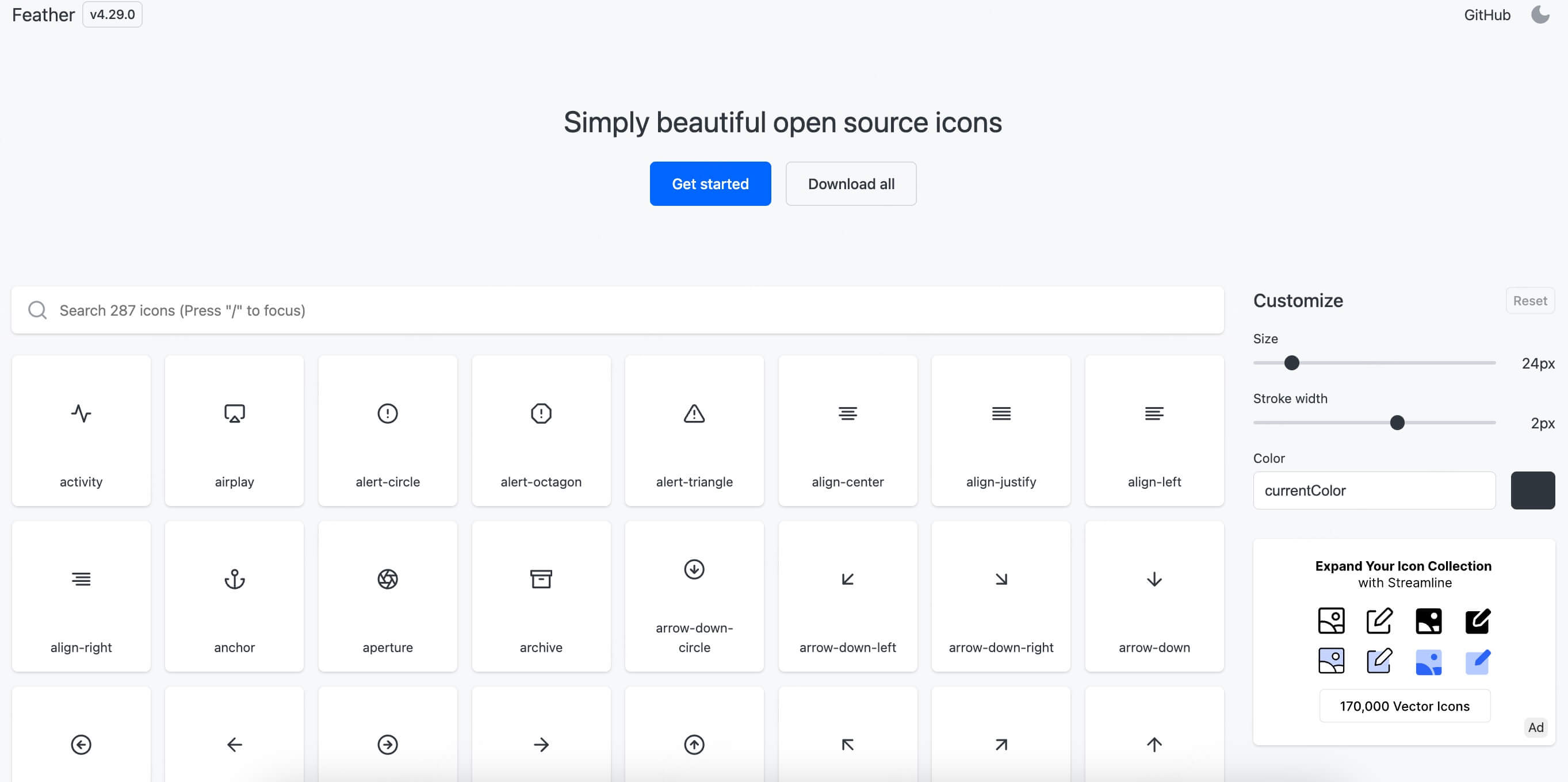Open the GitHub link
Viewport: 1568px width, 782px height.
pyautogui.click(x=1487, y=14)
